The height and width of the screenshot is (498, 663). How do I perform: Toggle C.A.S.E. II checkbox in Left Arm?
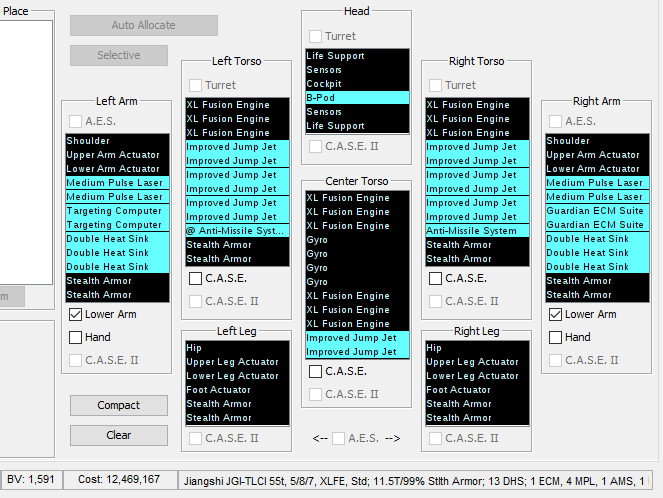tap(75, 361)
